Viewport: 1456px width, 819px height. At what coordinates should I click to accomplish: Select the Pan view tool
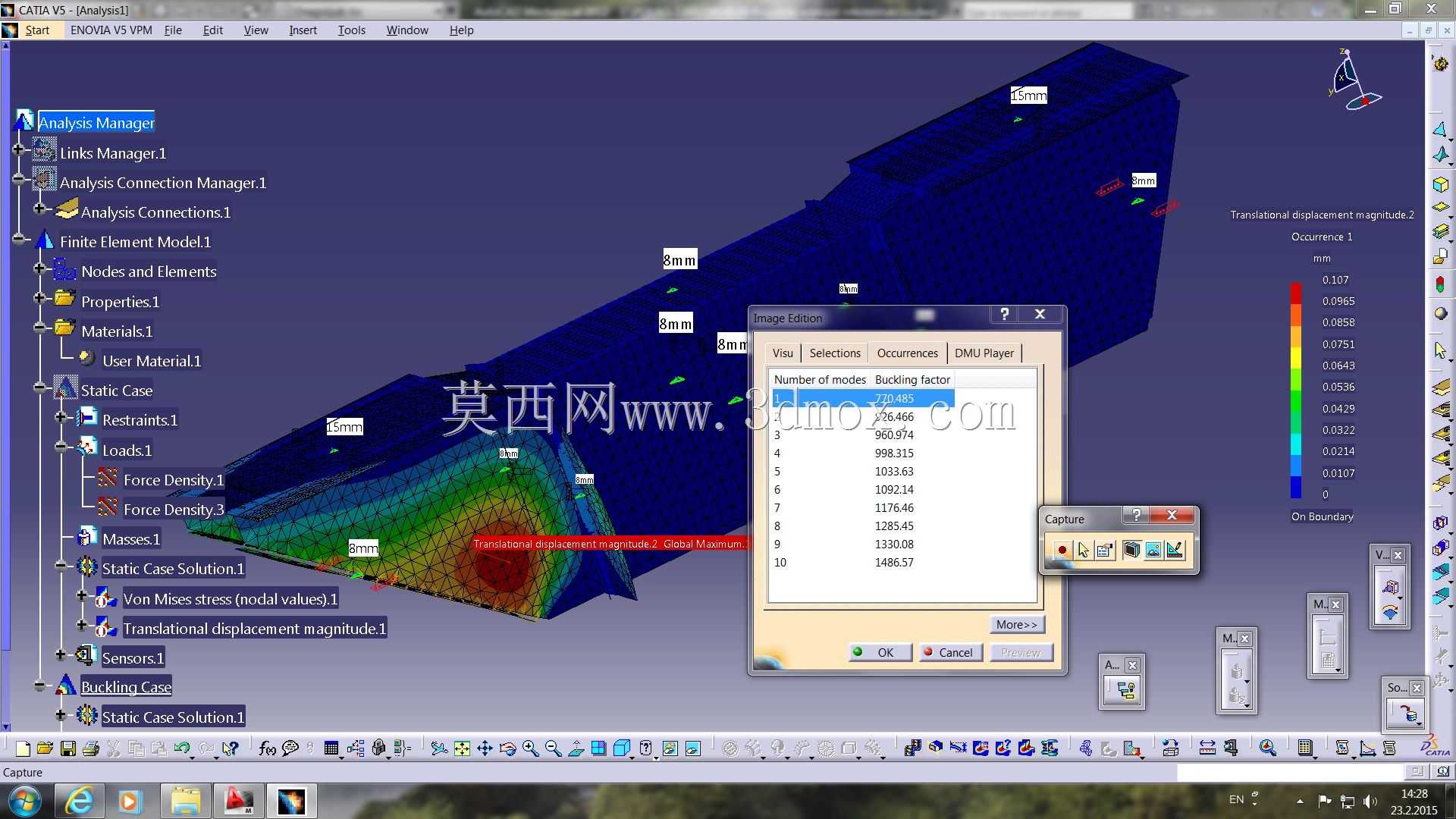[485, 749]
